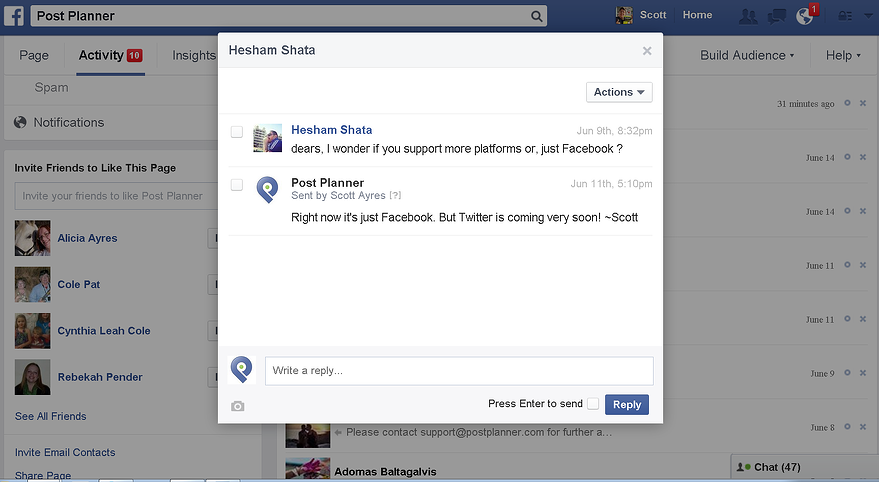Open the Chat (47) bar
This screenshot has height=482, width=879.
point(804,467)
